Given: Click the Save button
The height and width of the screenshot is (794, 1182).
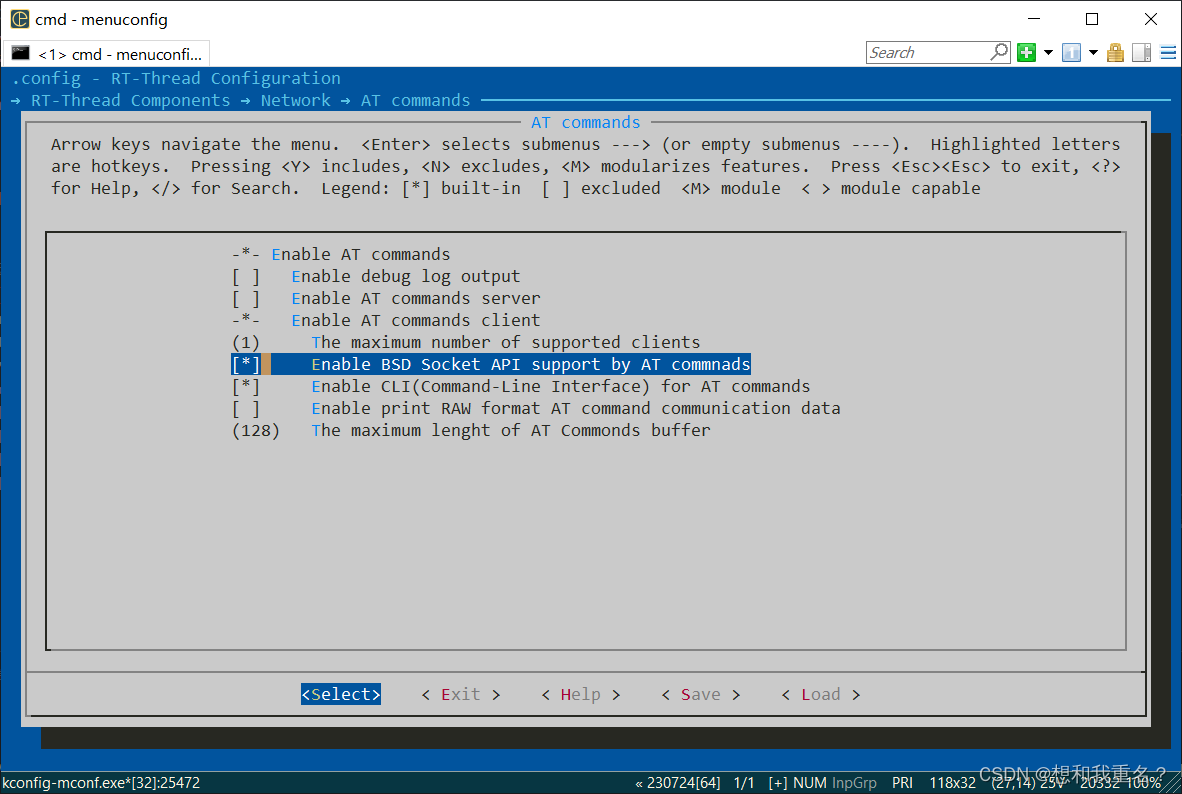Looking at the screenshot, I should (x=700, y=694).
